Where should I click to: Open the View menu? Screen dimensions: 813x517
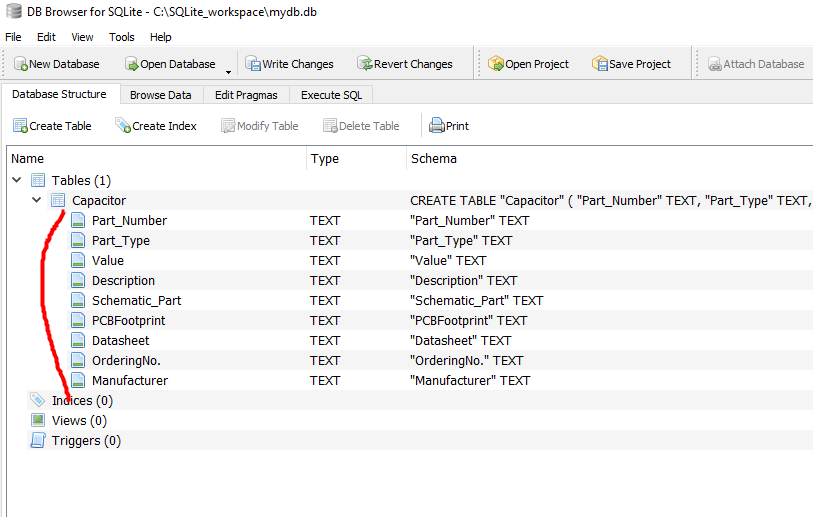[82, 37]
